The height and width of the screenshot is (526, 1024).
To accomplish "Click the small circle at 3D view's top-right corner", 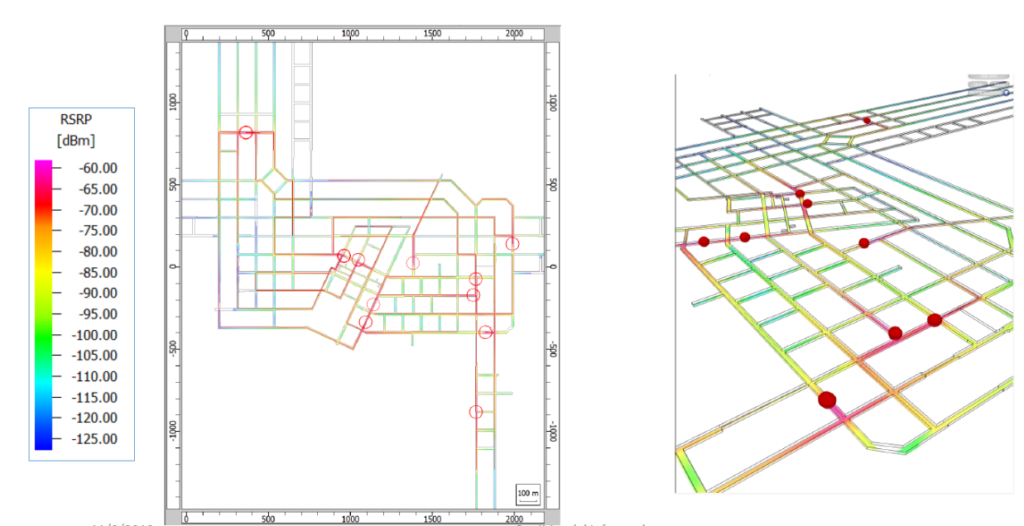I will (x=1005, y=93).
